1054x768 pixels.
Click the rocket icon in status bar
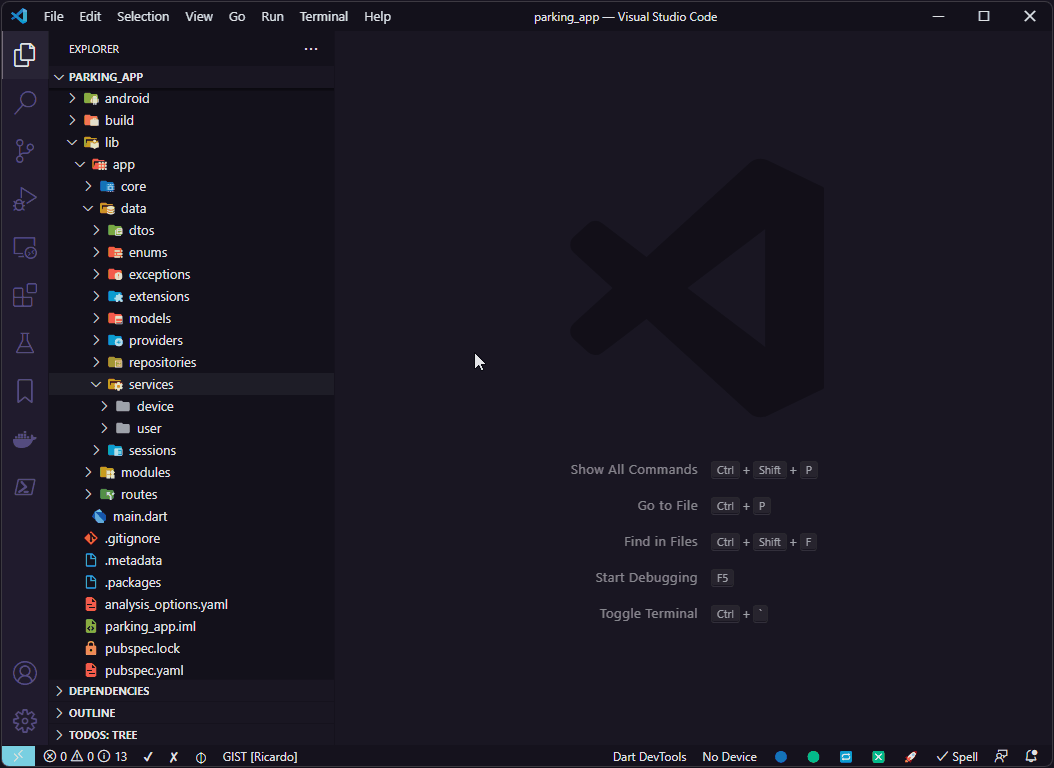click(x=911, y=757)
